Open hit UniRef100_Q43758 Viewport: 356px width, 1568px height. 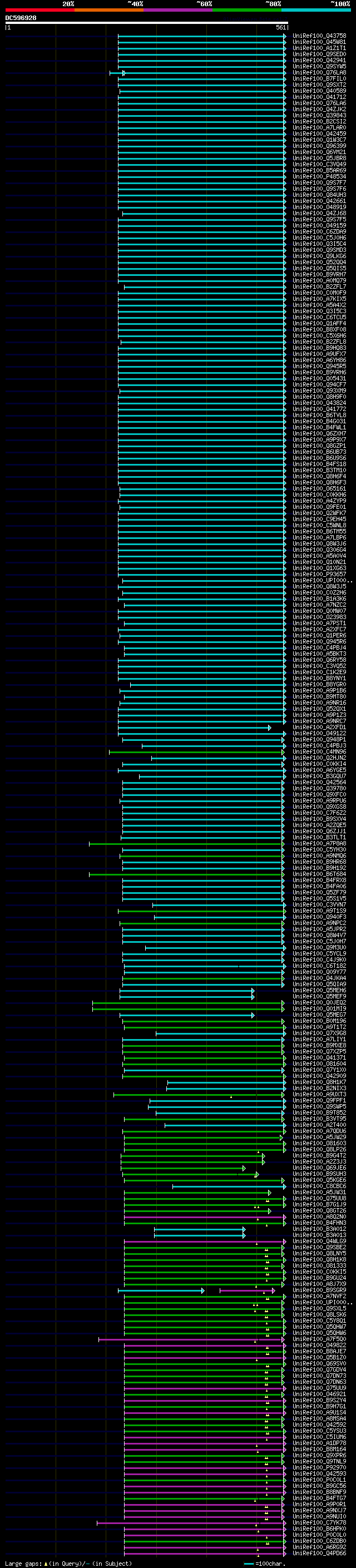(319, 36)
